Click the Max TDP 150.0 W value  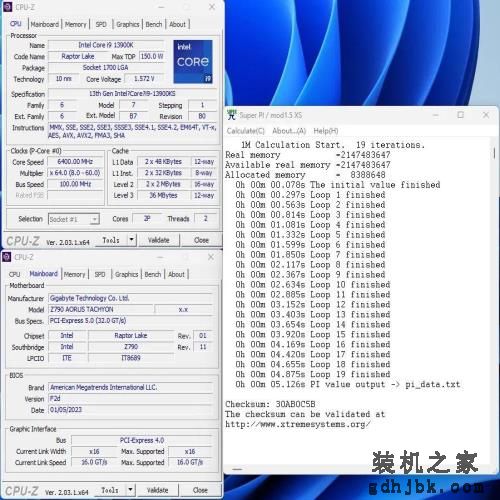pyautogui.click(x=152, y=56)
